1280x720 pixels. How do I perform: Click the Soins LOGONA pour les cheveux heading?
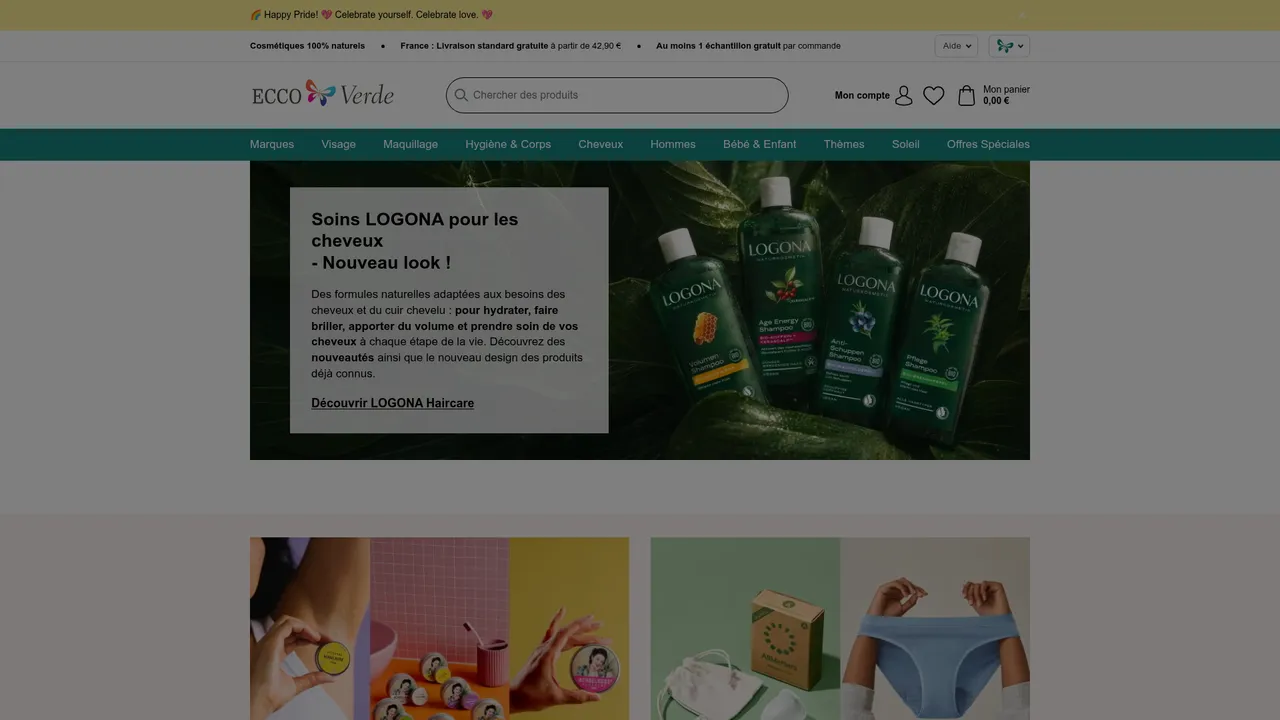(x=415, y=241)
